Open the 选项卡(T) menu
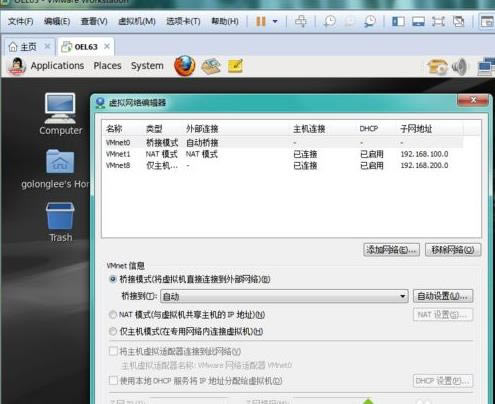Screen dimensions: 495x404 [183, 22]
